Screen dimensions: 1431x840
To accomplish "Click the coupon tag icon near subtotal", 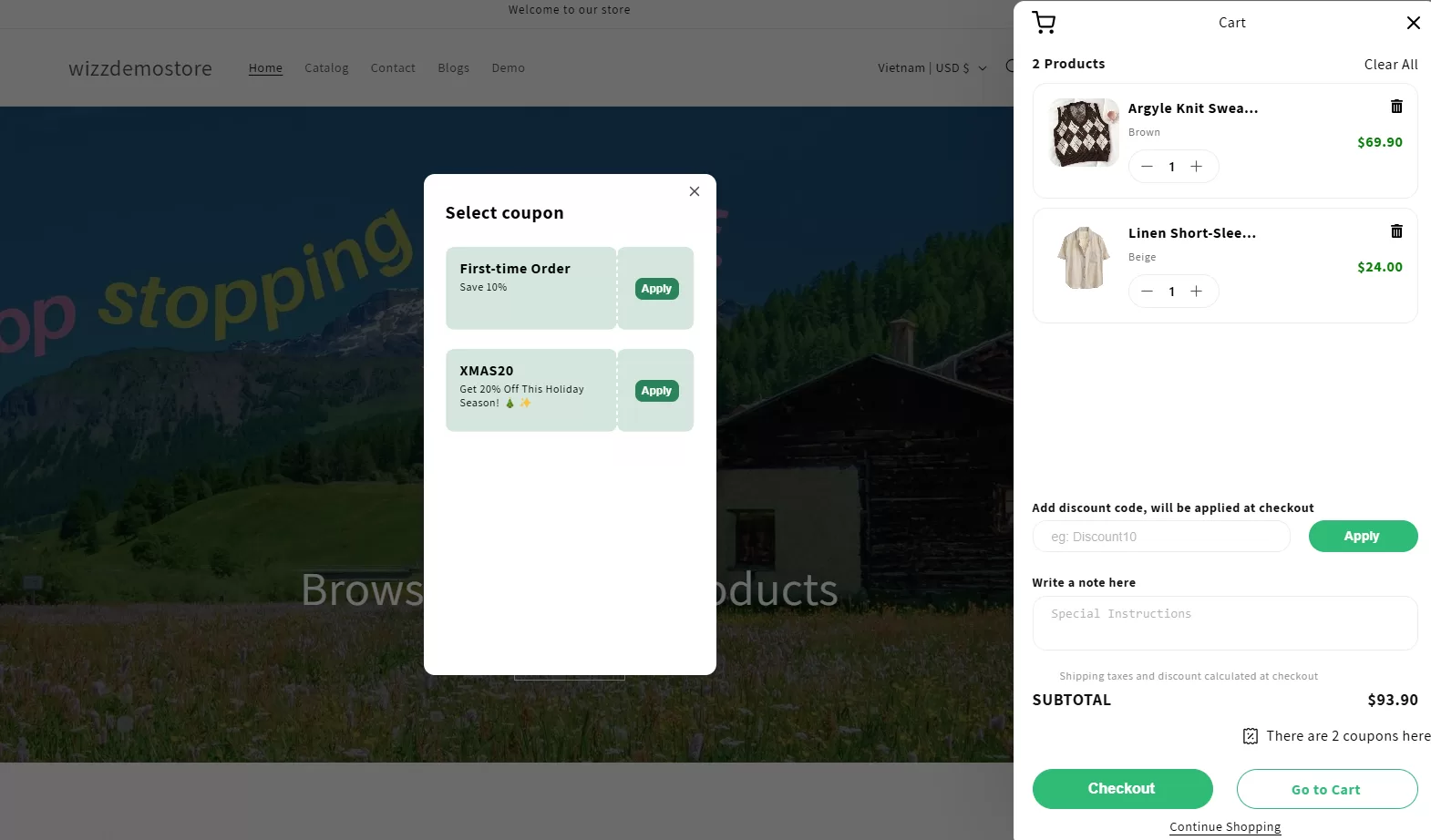I will [1251, 736].
